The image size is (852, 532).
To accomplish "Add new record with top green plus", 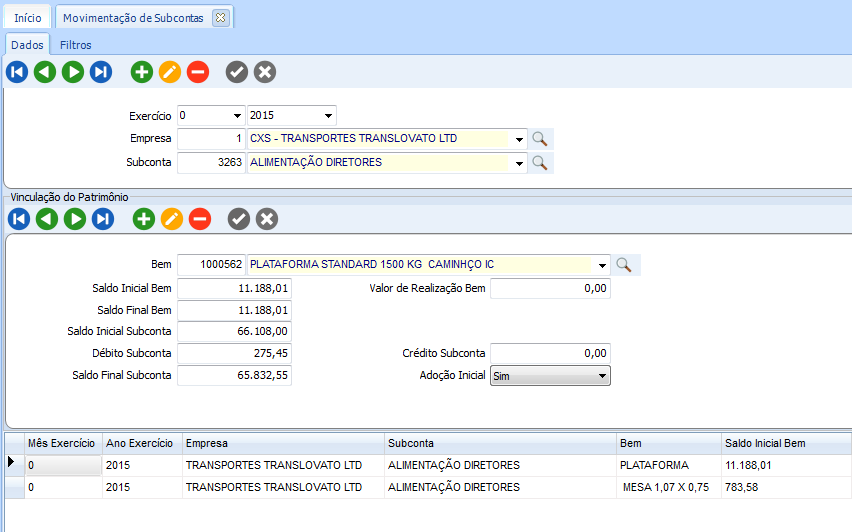I will 142,72.
